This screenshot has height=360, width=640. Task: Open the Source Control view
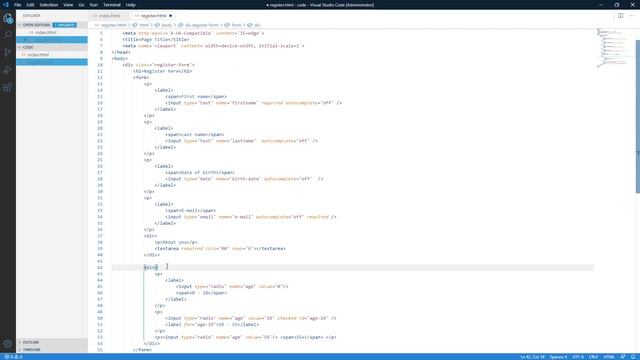[8, 52]
